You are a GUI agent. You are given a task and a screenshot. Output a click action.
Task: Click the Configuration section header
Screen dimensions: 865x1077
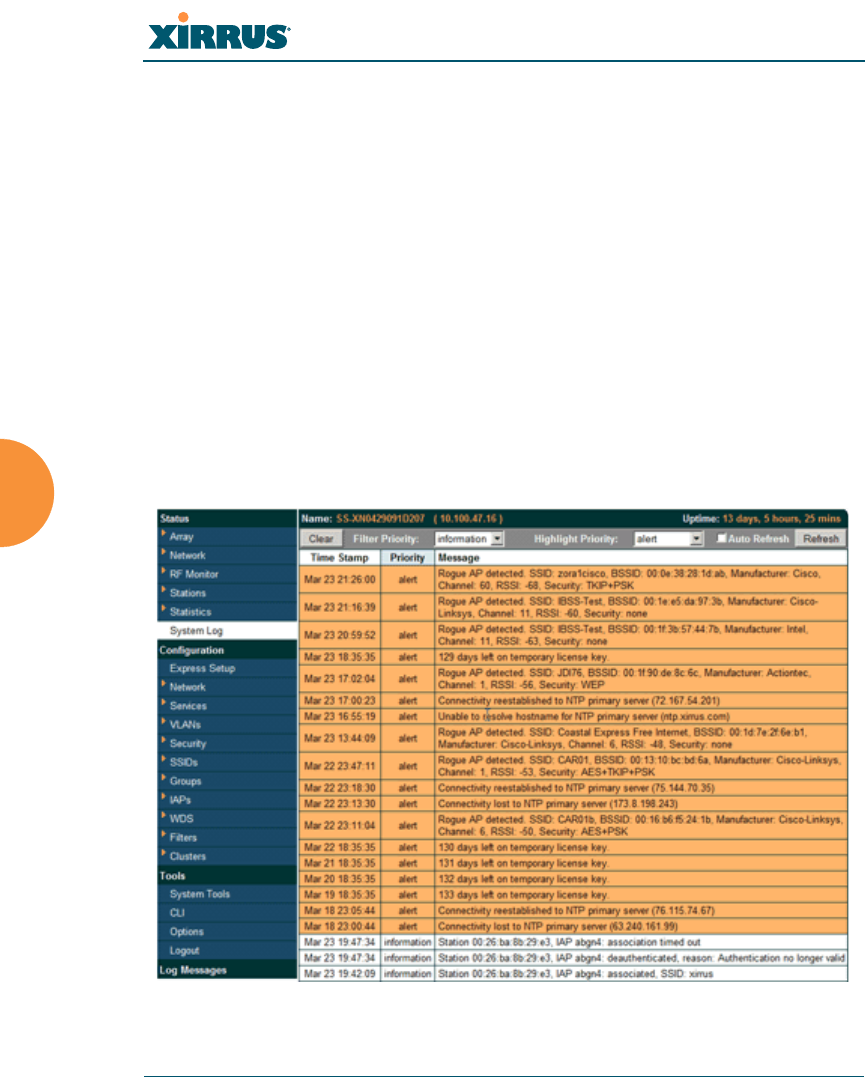click(x=227, y=650)
